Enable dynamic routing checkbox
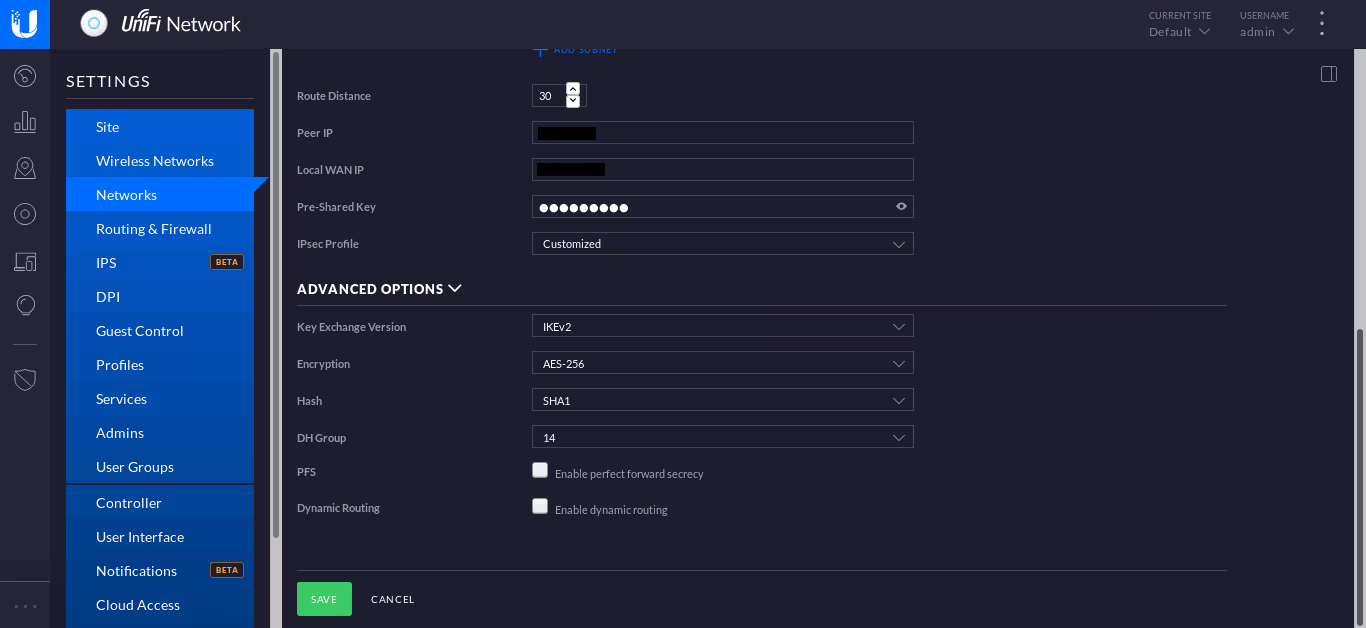Viewport: 1366px width, 628px height. click(x=540, y=506)
